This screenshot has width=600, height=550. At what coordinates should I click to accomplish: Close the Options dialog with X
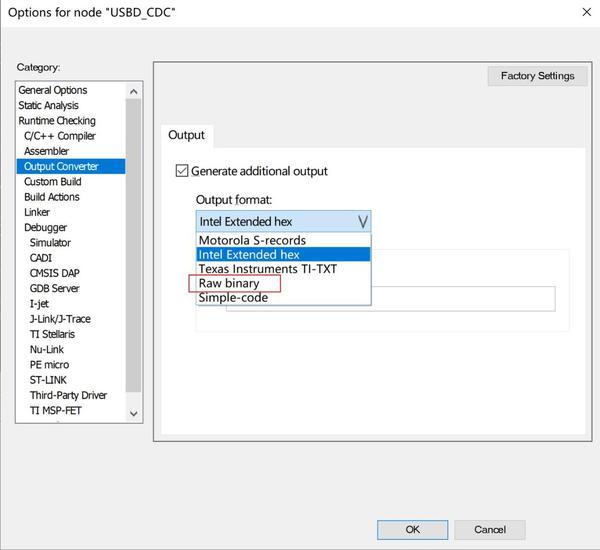586,12
